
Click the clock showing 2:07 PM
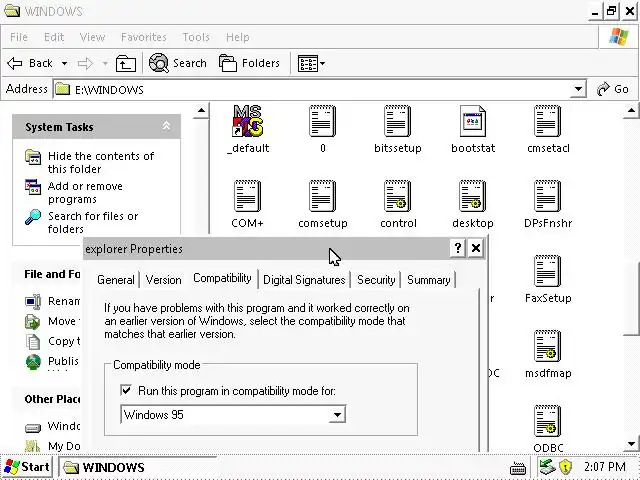coord(604,467)
